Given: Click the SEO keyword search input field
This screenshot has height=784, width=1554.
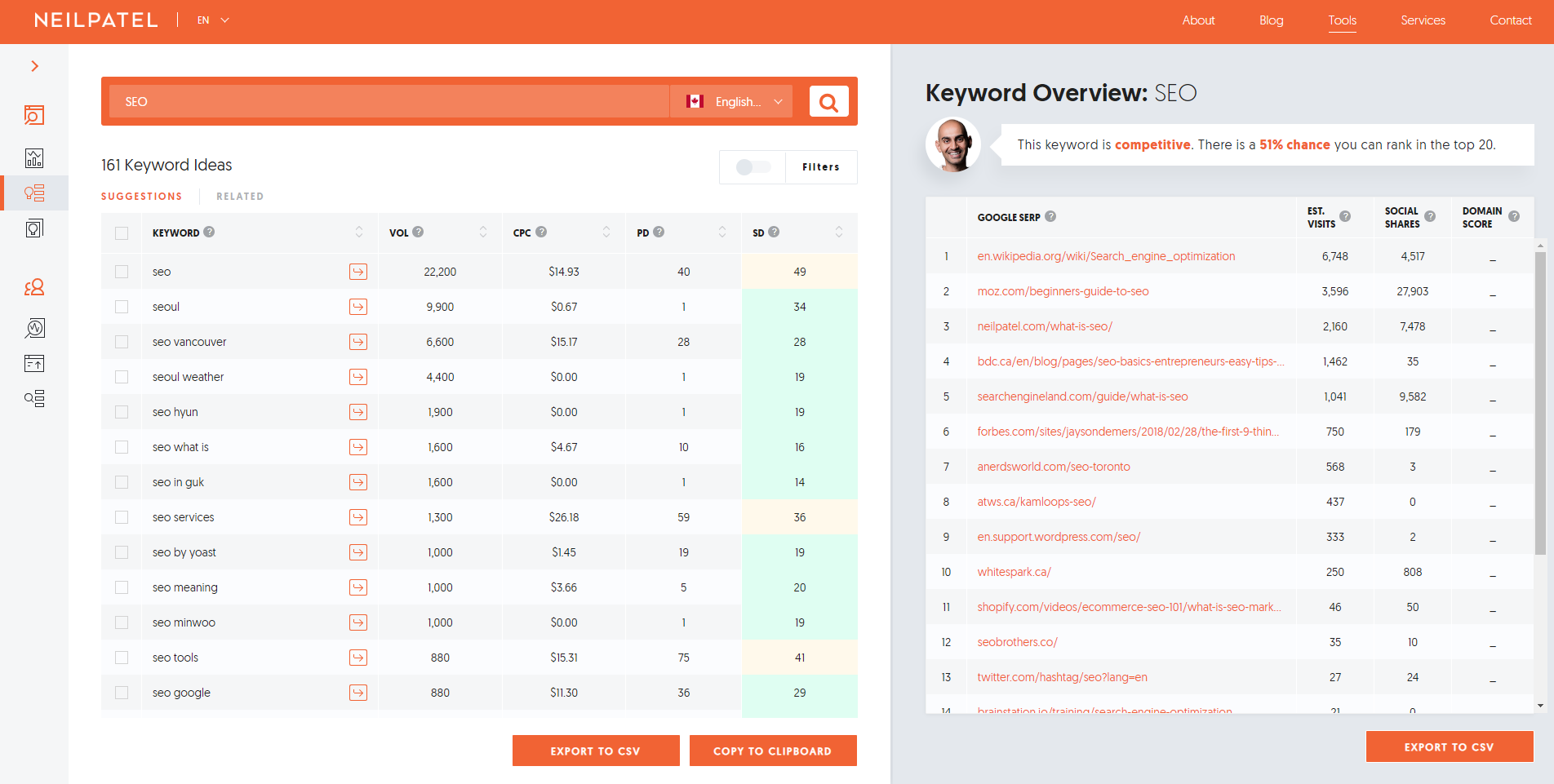Looking at the screenshot, I should coord(389,102).
